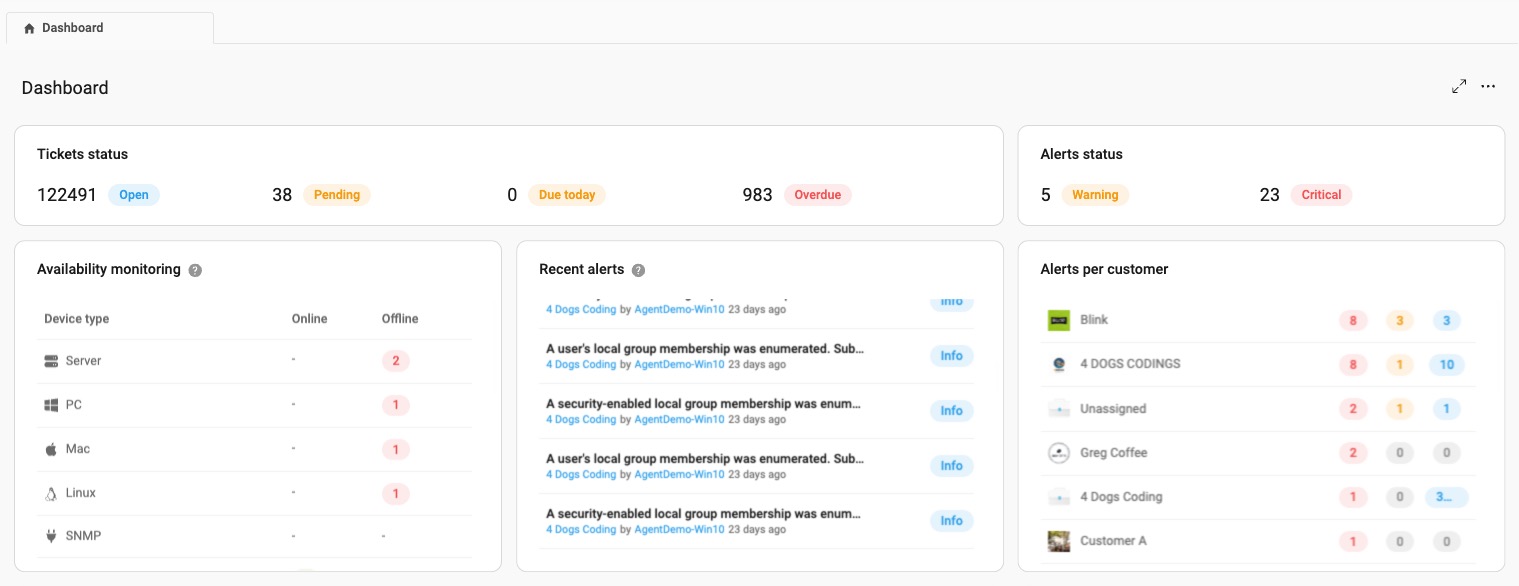The image size is (1519, 586).
Task: Click the Windows PC device icon
Action: pyautogui.click(x=51, y=405)
